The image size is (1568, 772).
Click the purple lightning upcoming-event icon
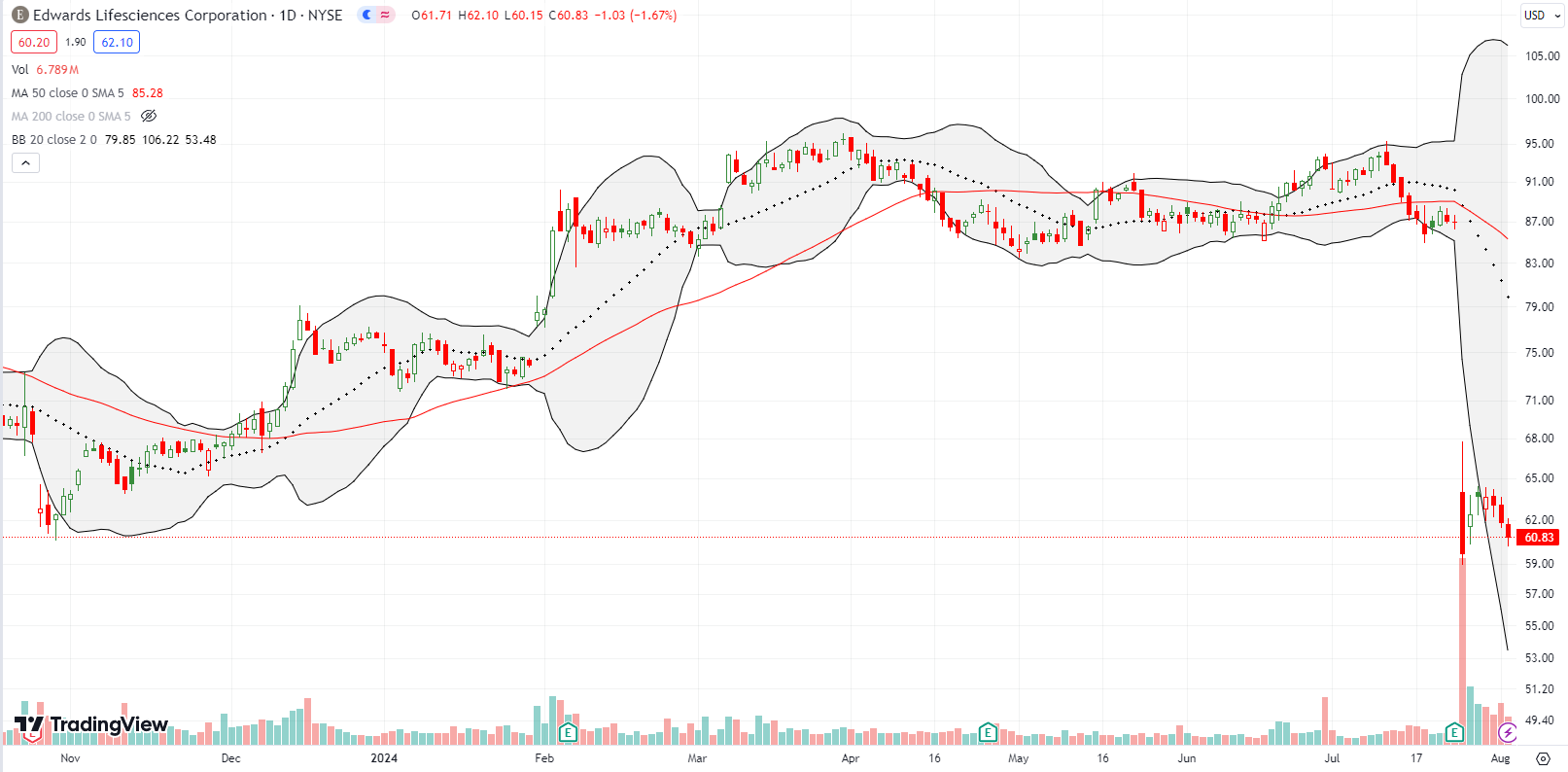coord(1508,732)
